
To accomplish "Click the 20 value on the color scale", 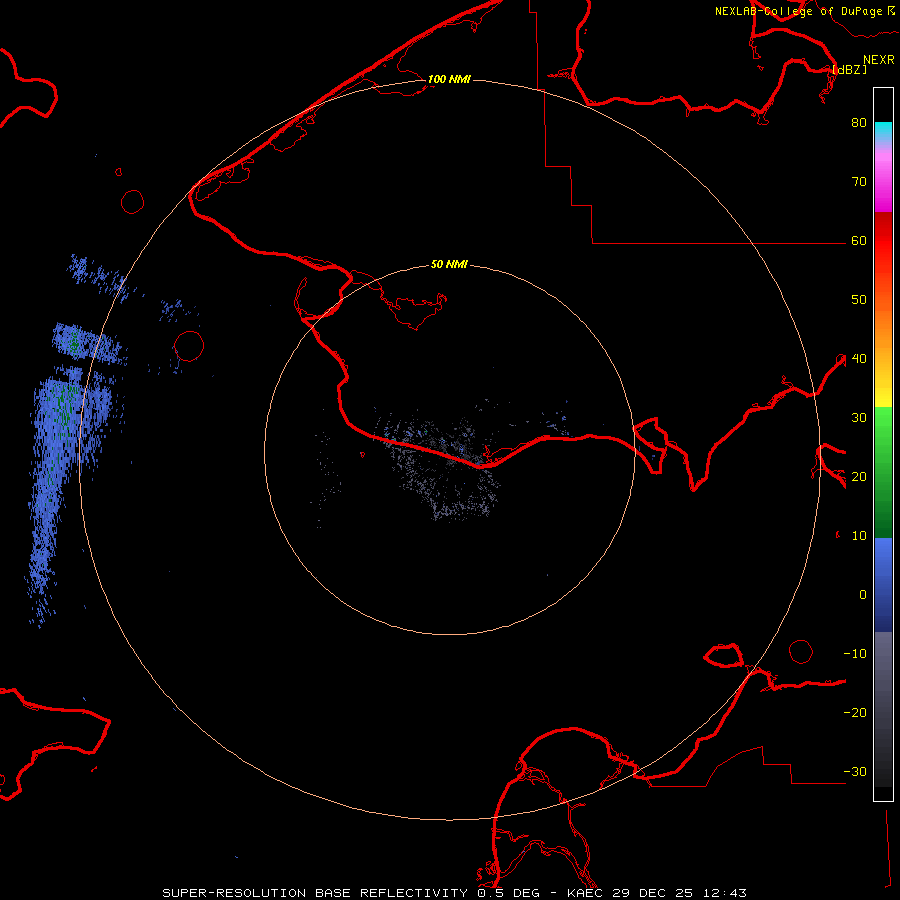I will (x=859, y=476).
